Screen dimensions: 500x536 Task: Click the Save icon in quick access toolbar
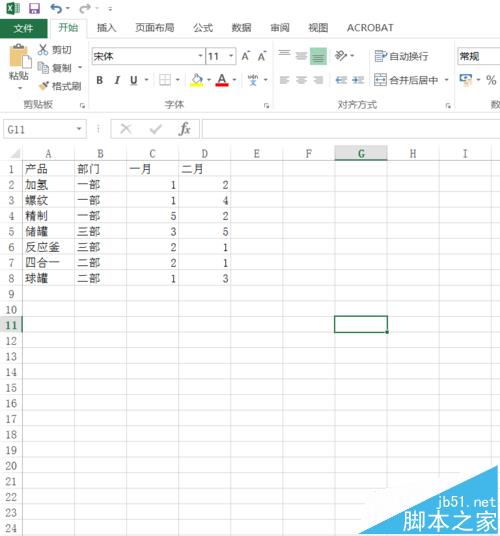(34, 8)
